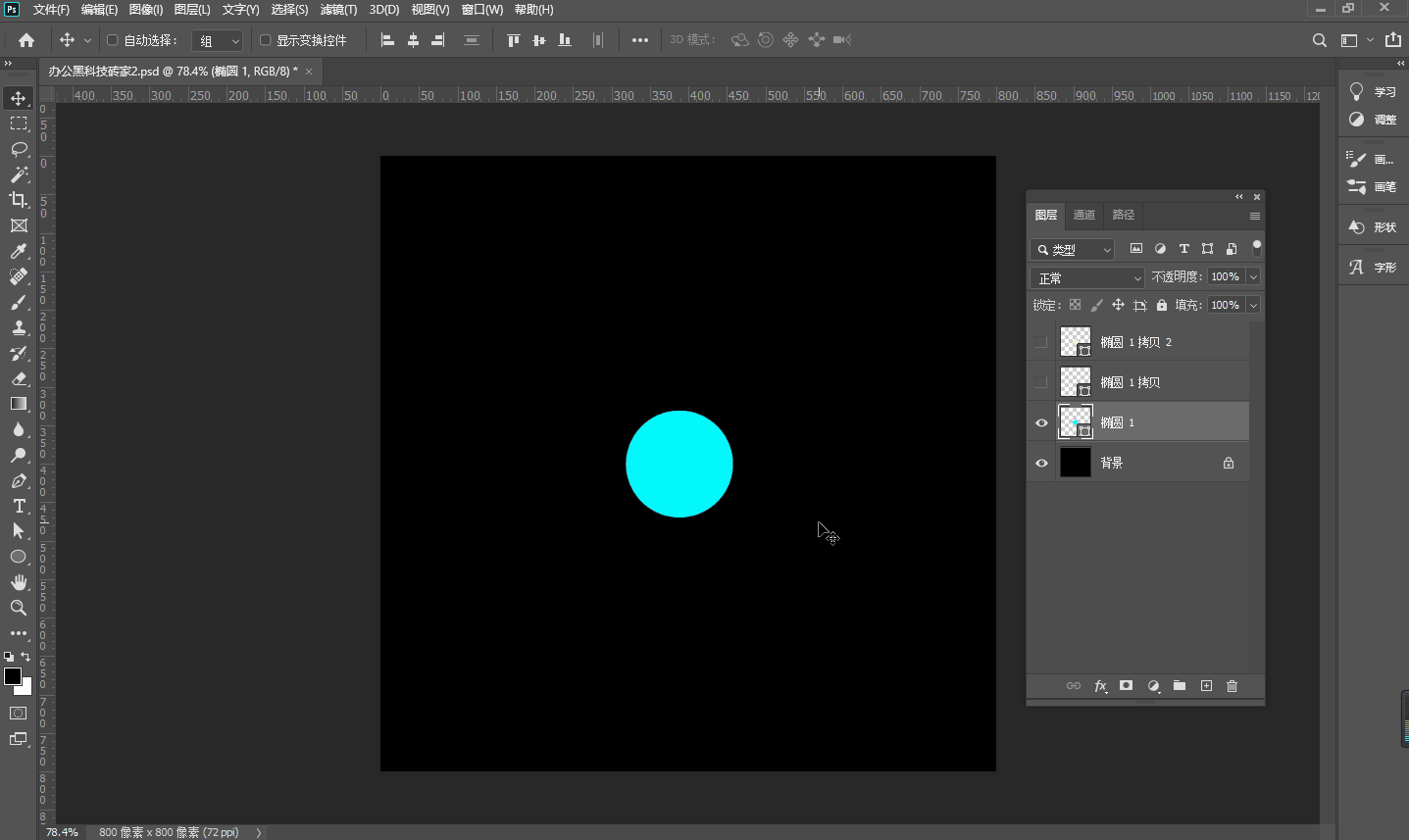The image size is (1409, 840).
Task: Select the Horizontal Type tool
Action: 18,507
